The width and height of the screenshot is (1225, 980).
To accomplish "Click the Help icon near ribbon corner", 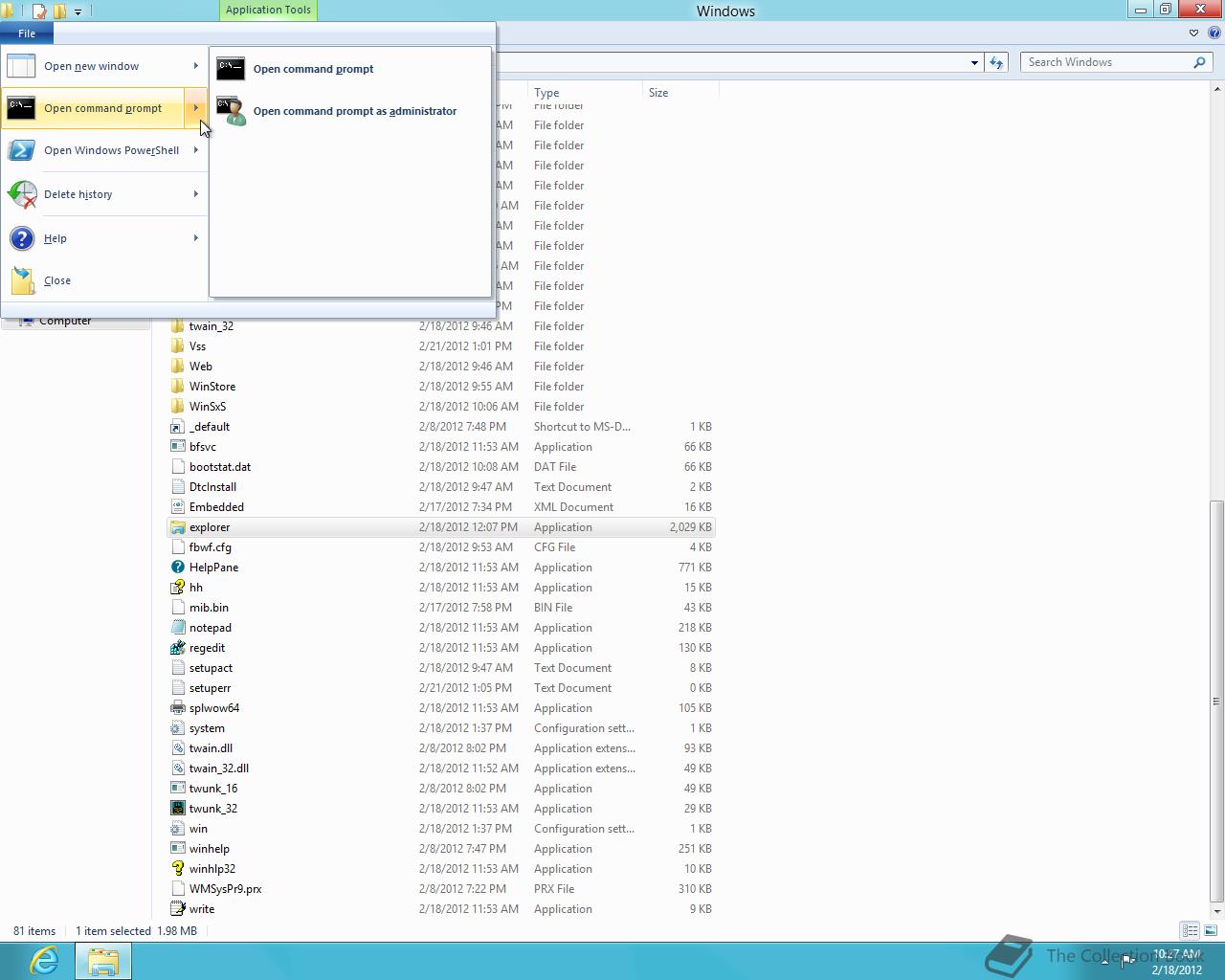I will (1214, 33).
